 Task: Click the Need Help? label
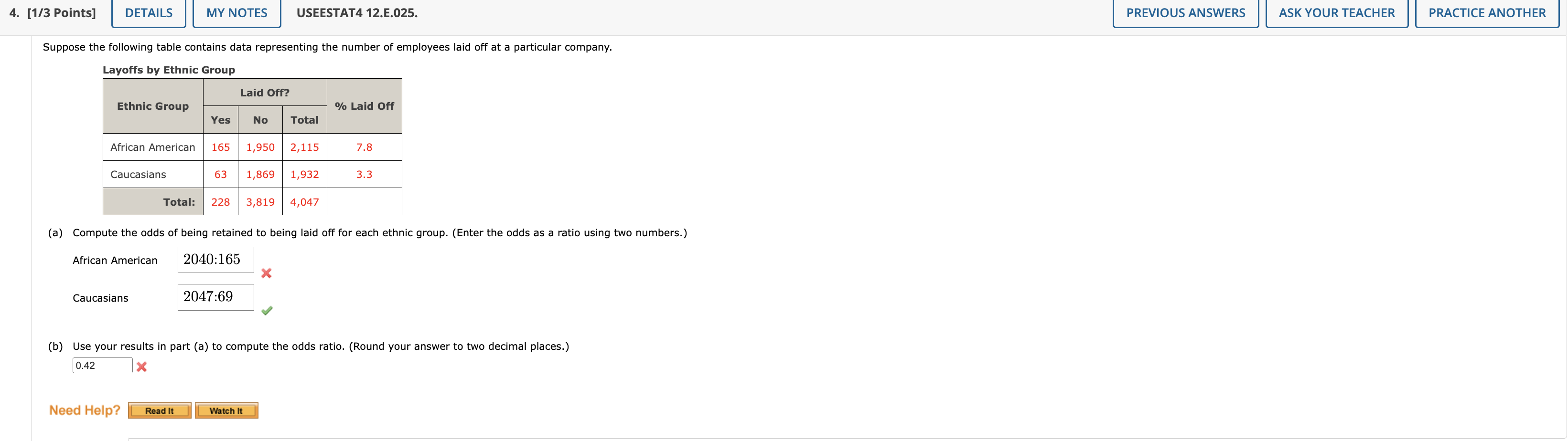(x=85, y=409)
